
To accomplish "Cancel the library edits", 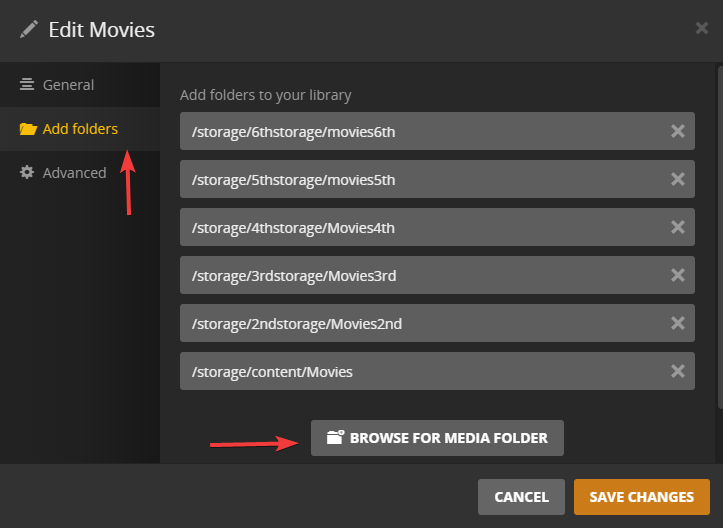I will (521, 497).
